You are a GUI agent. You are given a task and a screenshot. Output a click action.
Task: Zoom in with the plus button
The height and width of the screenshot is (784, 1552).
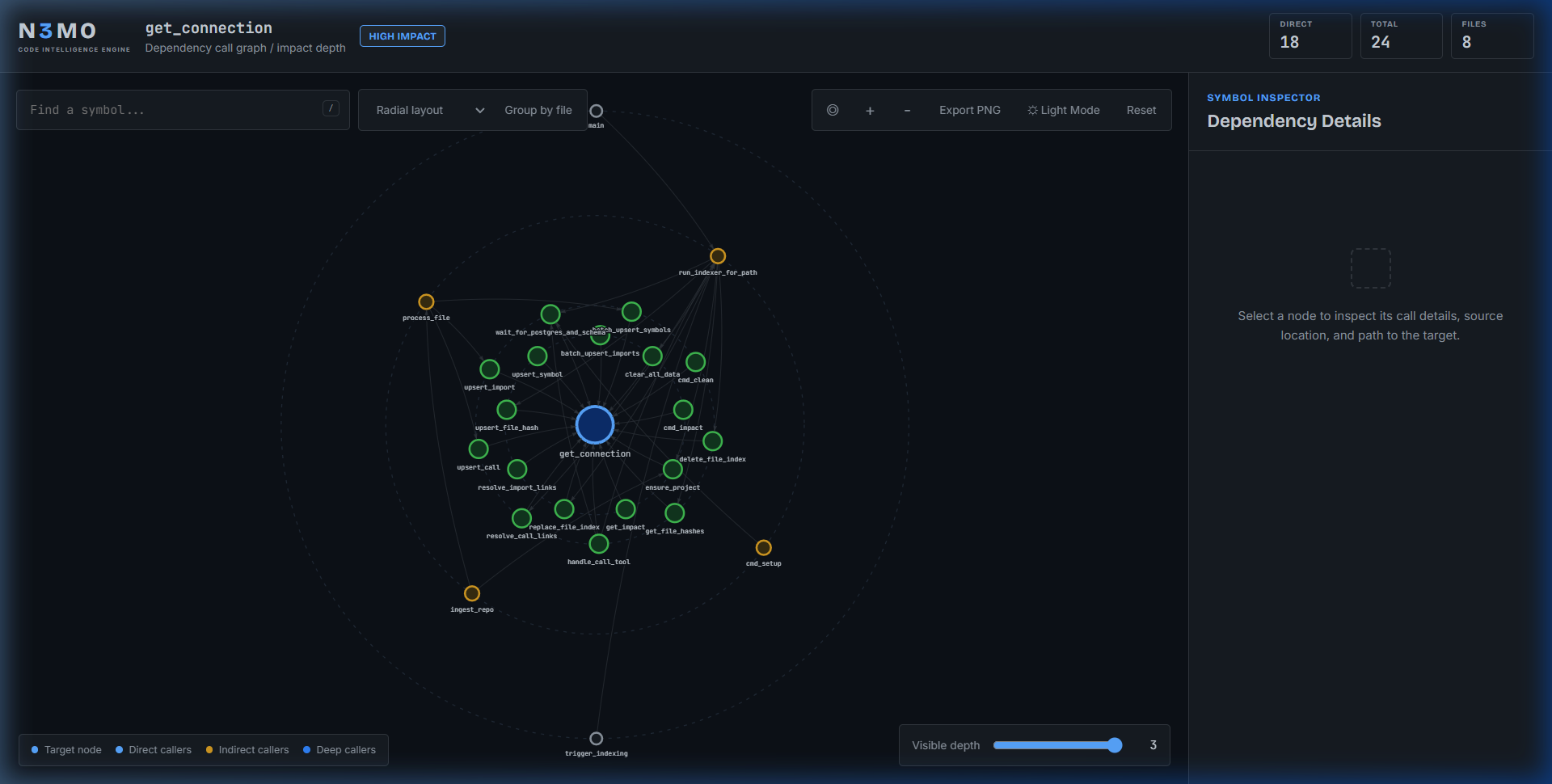[870, 111]
